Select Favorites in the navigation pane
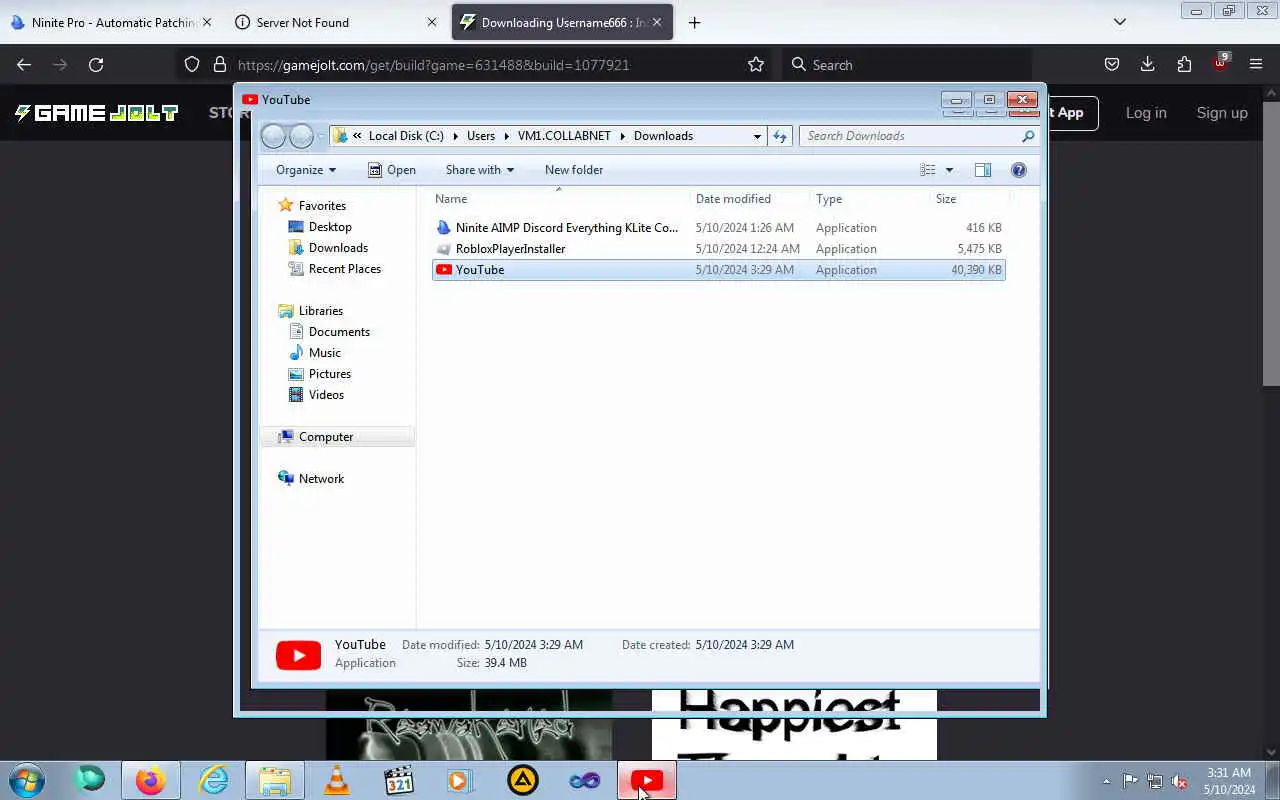 [x=322, y=206]
